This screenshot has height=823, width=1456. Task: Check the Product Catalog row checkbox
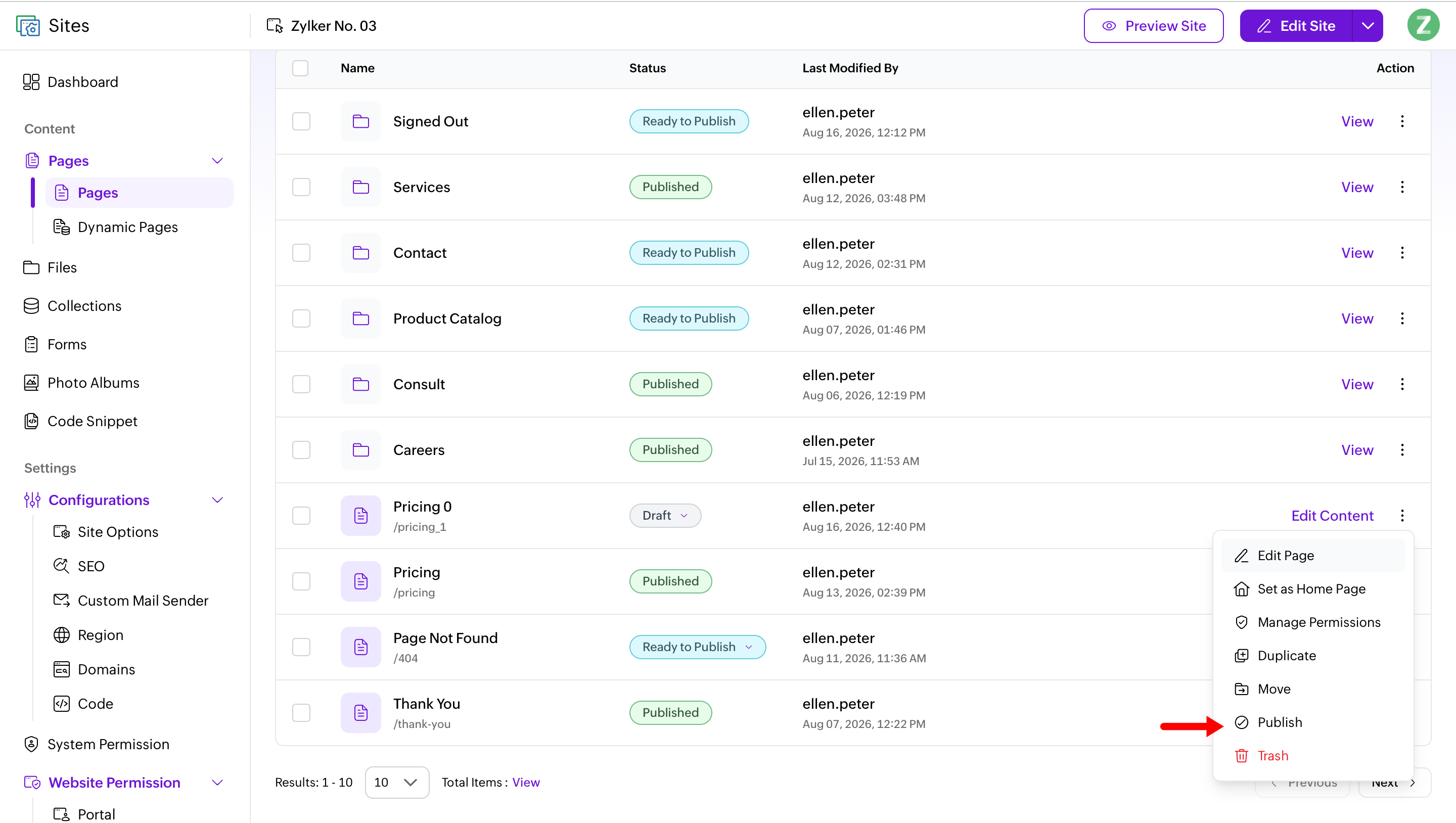(301, 318)
